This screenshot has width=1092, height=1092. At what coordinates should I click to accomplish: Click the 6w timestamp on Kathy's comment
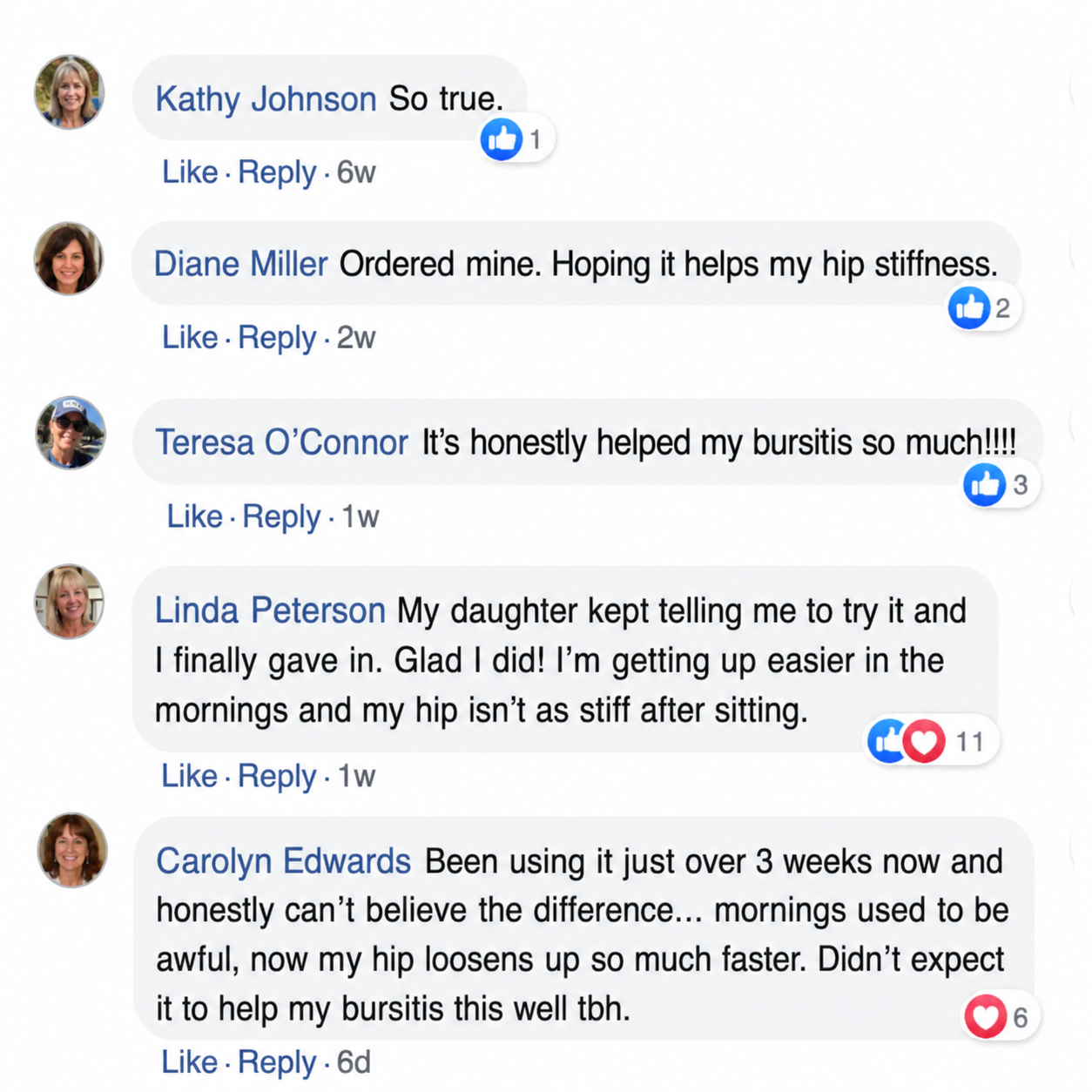[x=356, y=172]
